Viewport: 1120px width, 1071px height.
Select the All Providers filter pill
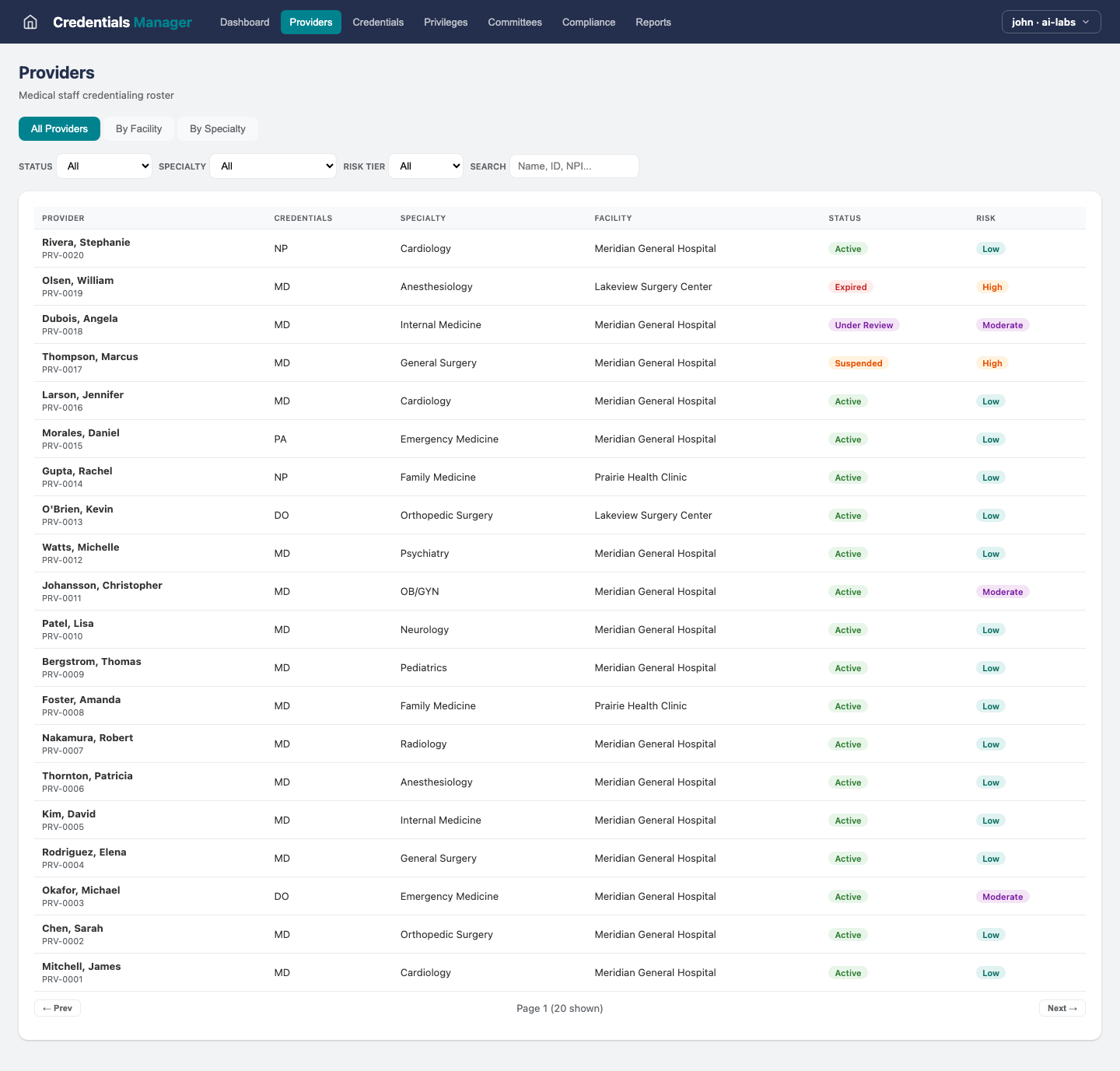(x=59, y=128)
